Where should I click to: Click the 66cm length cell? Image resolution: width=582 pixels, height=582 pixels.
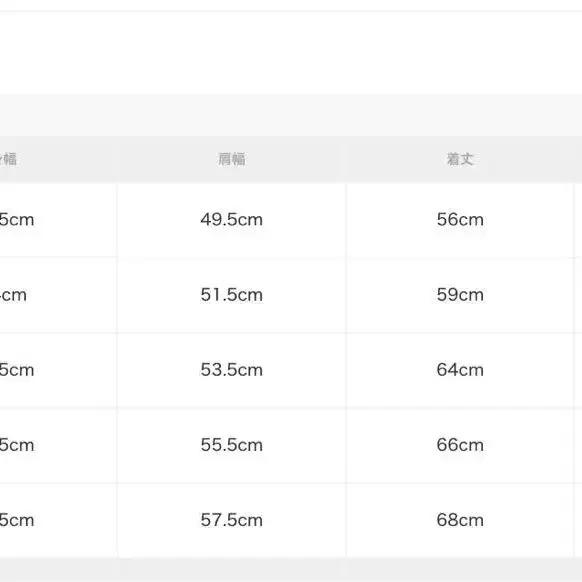(x=460, y=445)
